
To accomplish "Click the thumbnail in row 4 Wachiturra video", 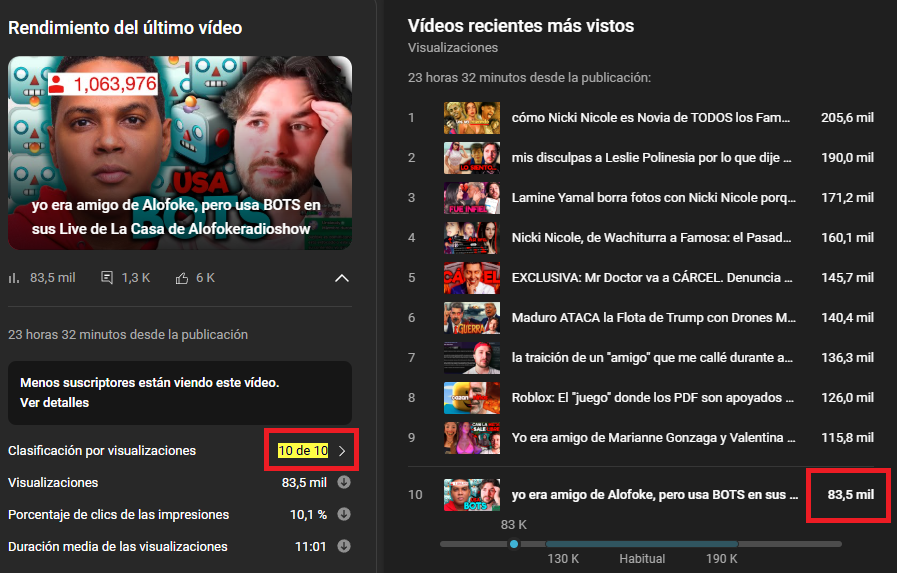I will coord(472,238).
